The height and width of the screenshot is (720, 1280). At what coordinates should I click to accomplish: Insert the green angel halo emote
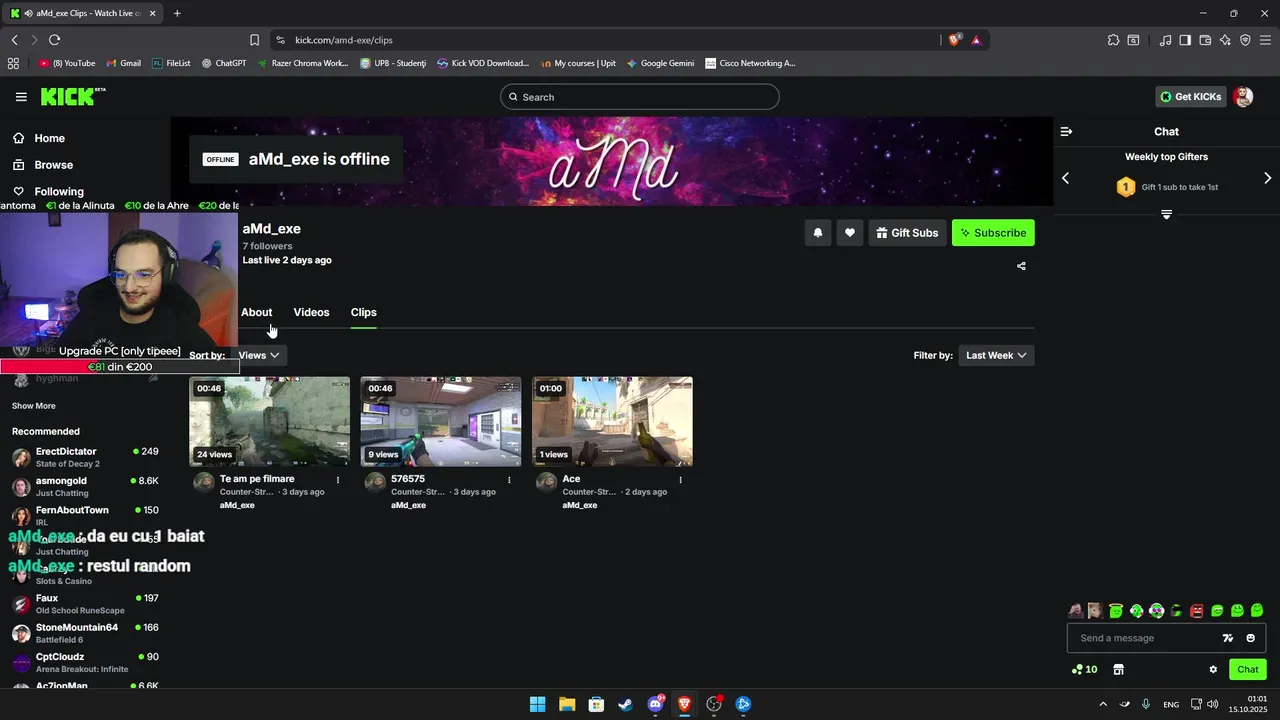(x=1116, y=610)
